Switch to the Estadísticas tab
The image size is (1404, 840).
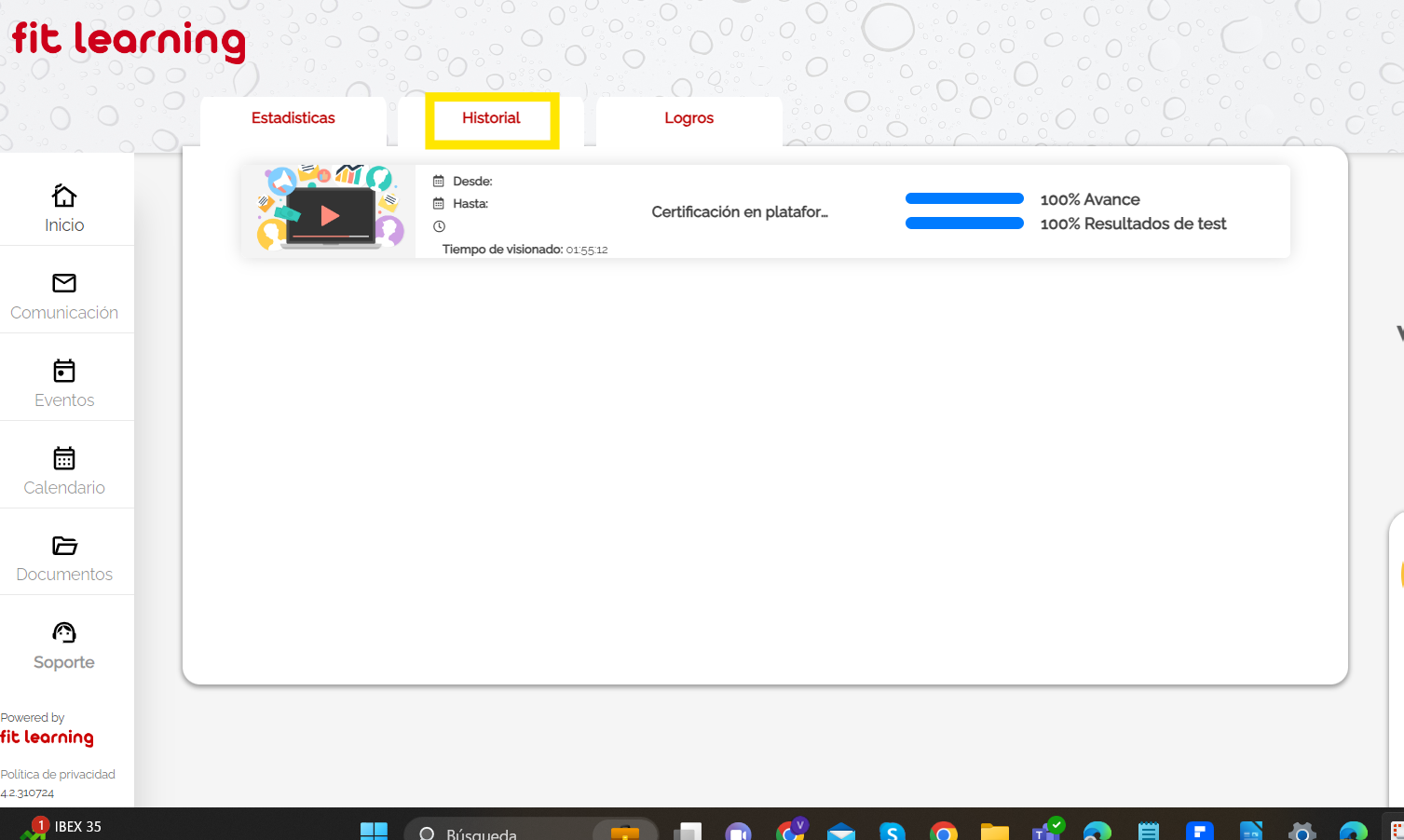tap(293, 118)
